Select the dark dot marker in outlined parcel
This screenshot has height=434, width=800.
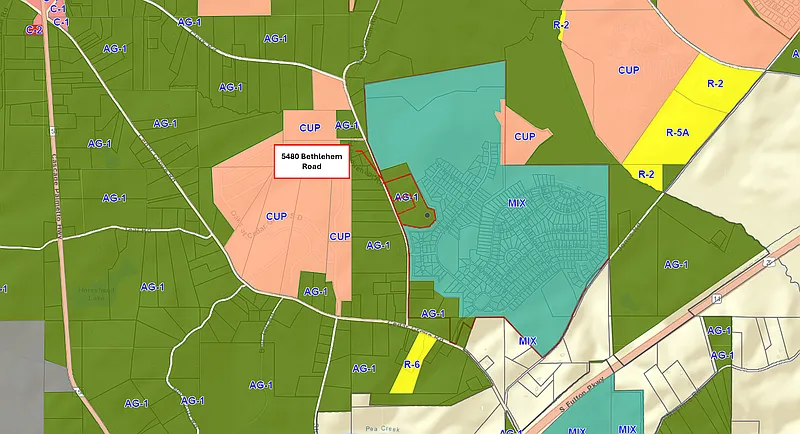pos(428,214)
